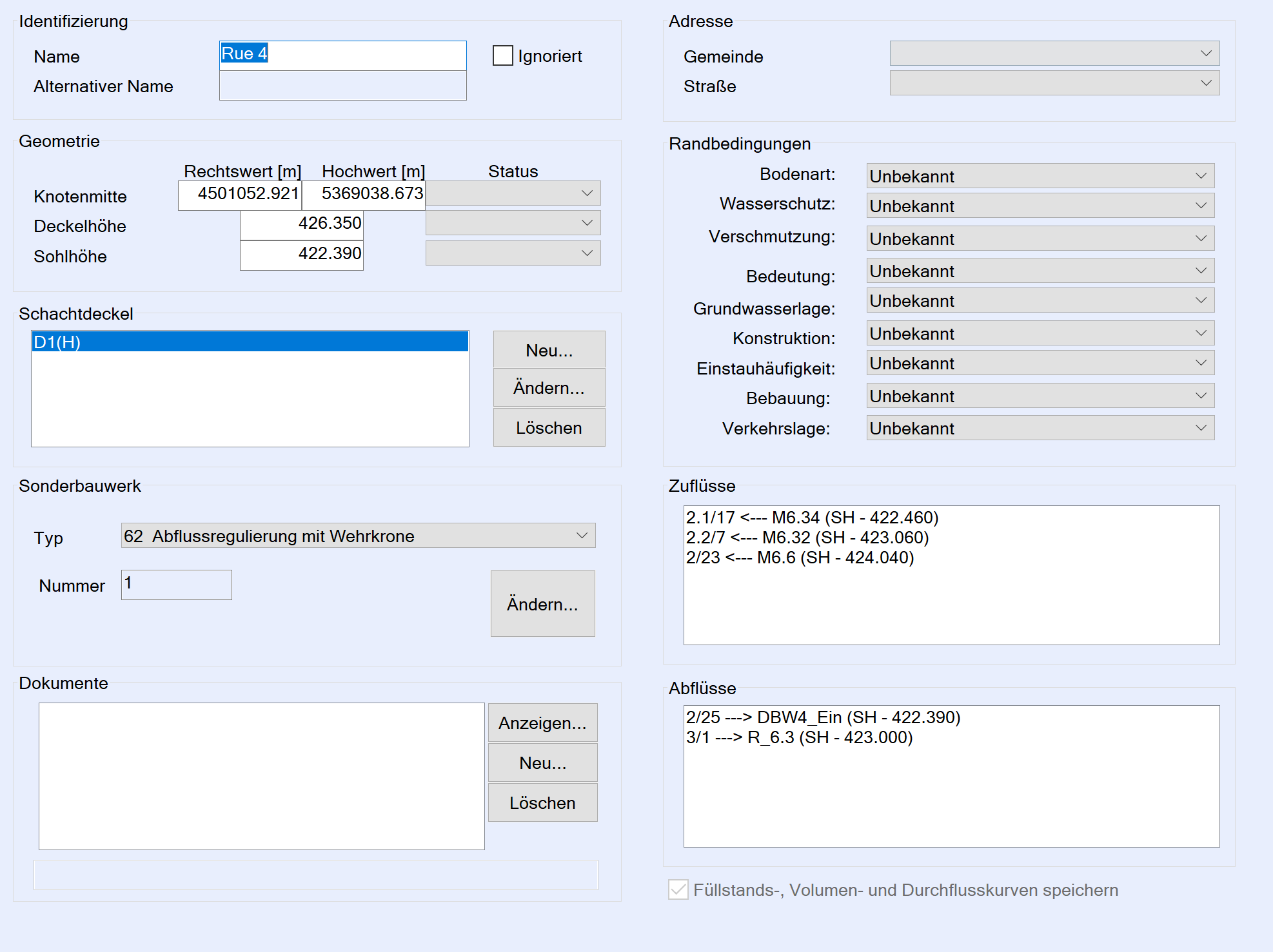Click the Alternativer Name input field
This screenshot has width=1273, height=952.
342,86
